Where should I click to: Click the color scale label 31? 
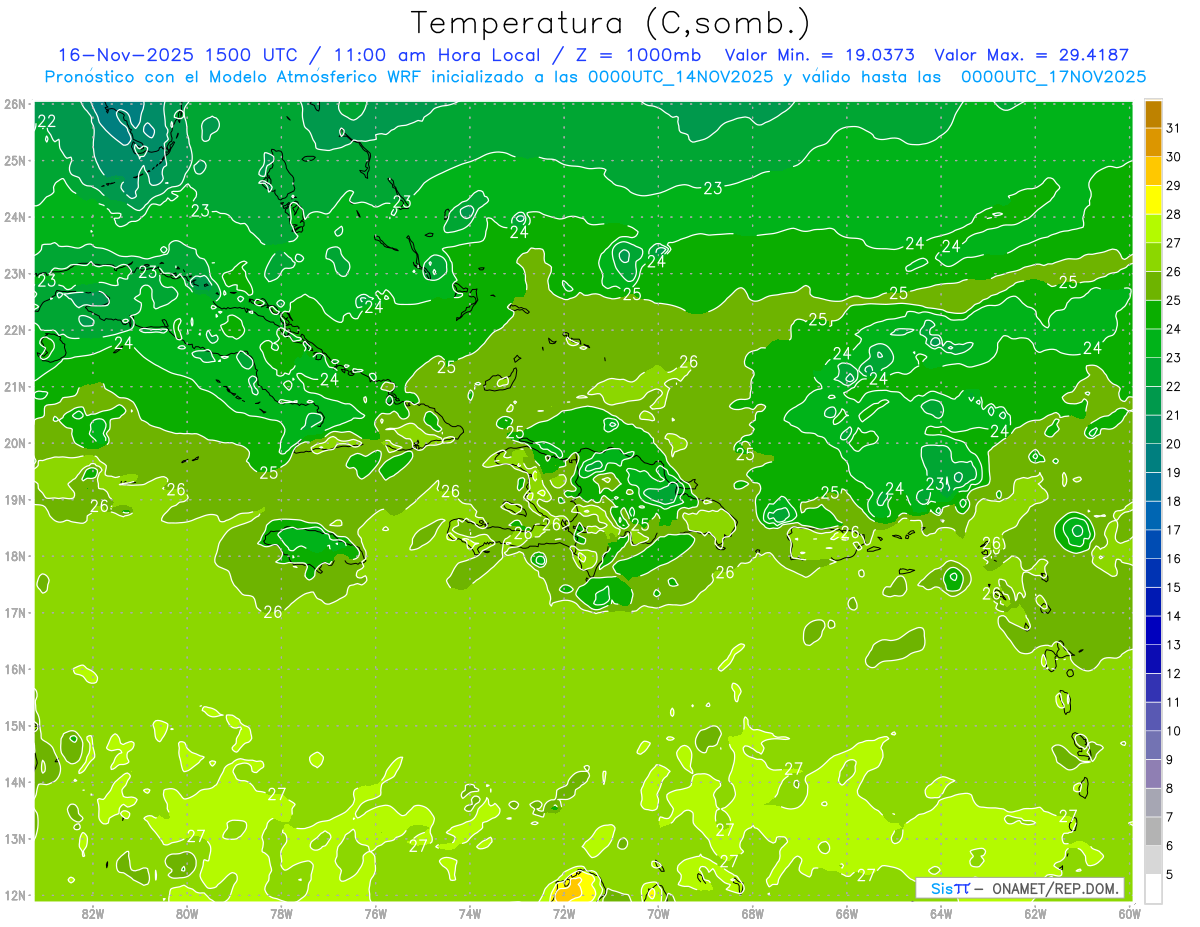coord(1174,128)
